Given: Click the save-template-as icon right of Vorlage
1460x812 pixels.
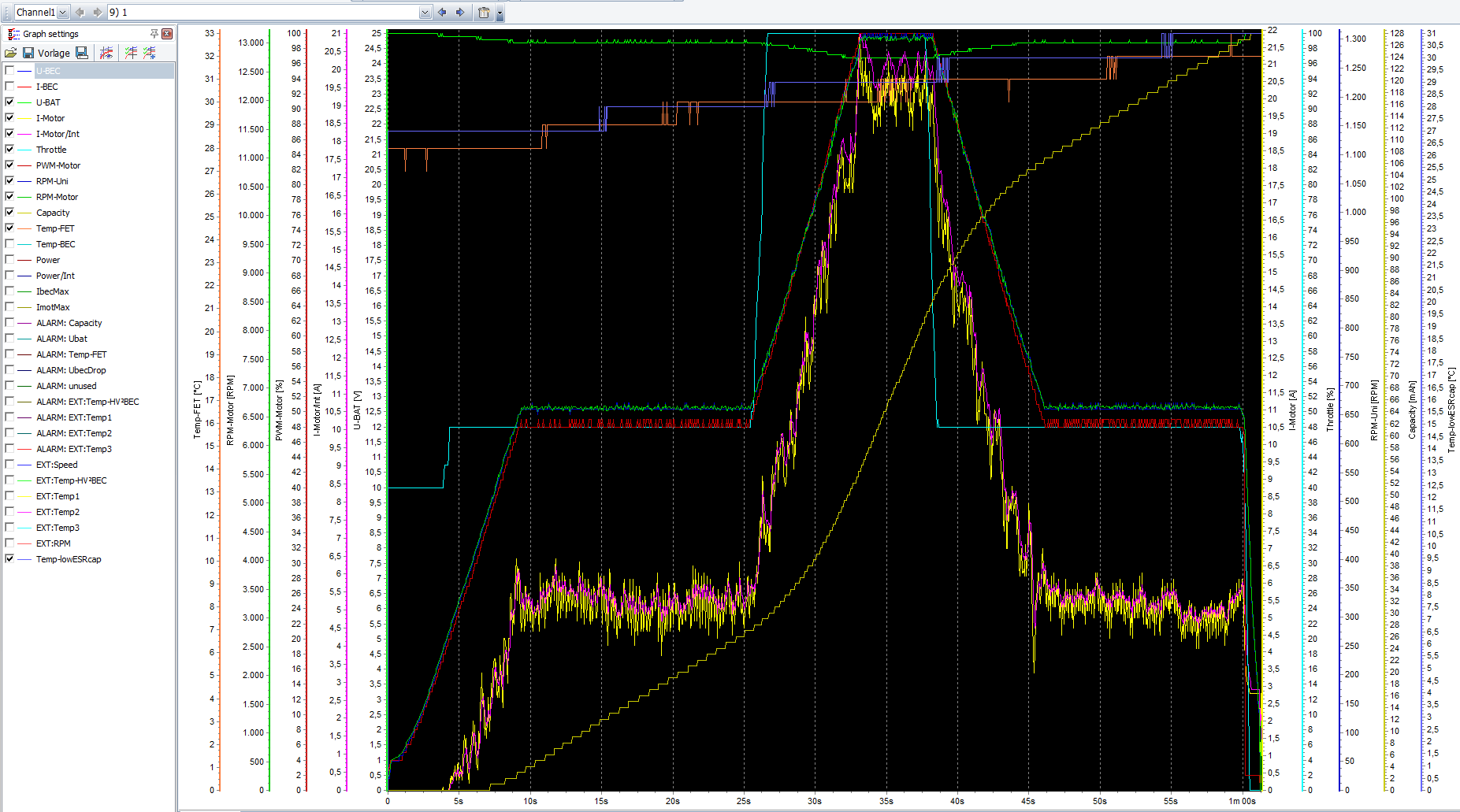Looking at the screenshot, I should (x=81, y=53).
